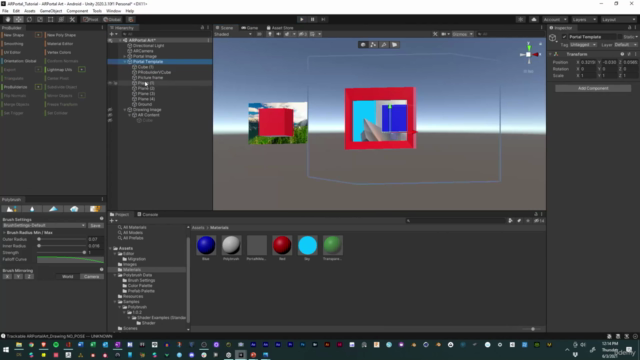Viewport: 640px width, 360px height.
Task: Click the Step frame button
Action: (x=323, y=20)
